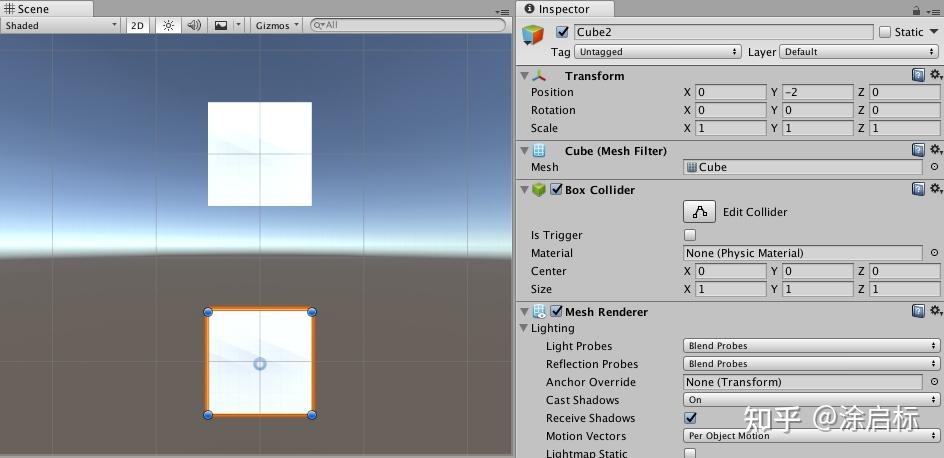Click the Transform component icon

[539, 76]
